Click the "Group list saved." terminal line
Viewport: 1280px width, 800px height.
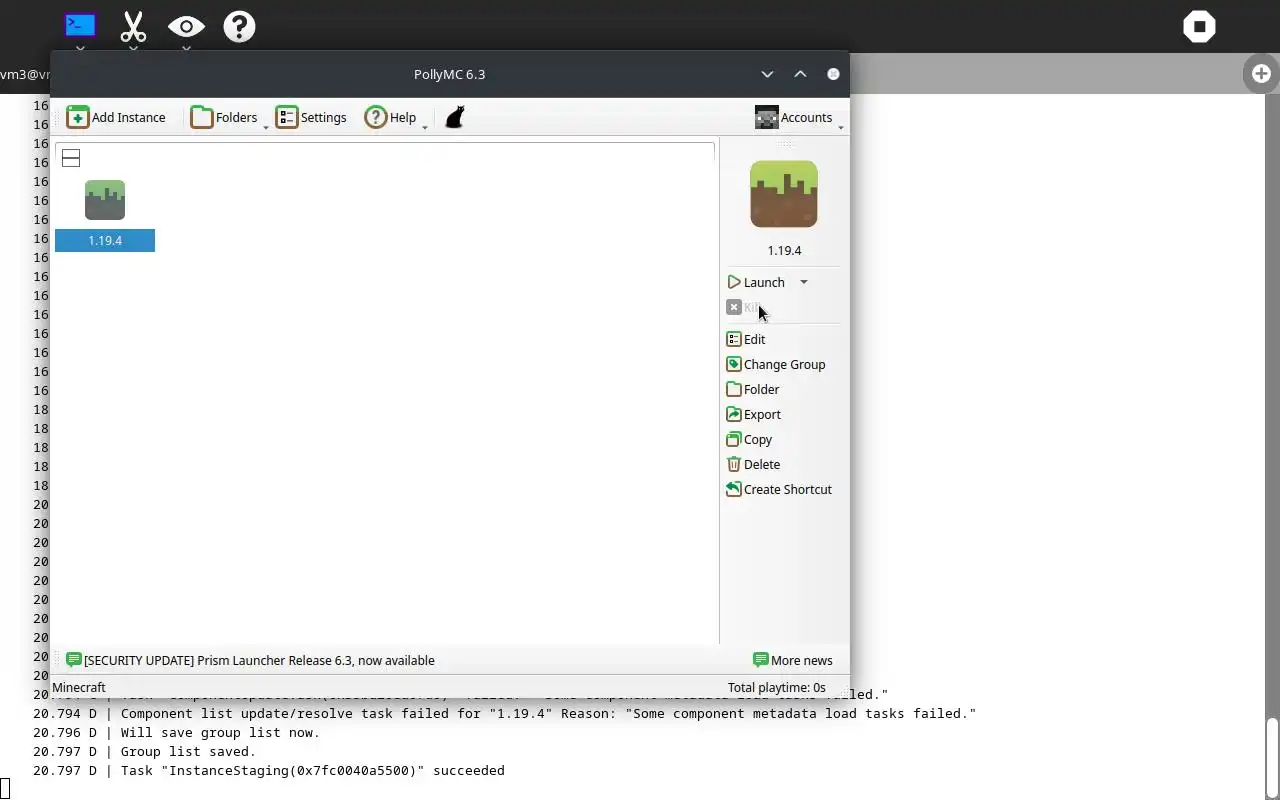[x=144, y=751]
